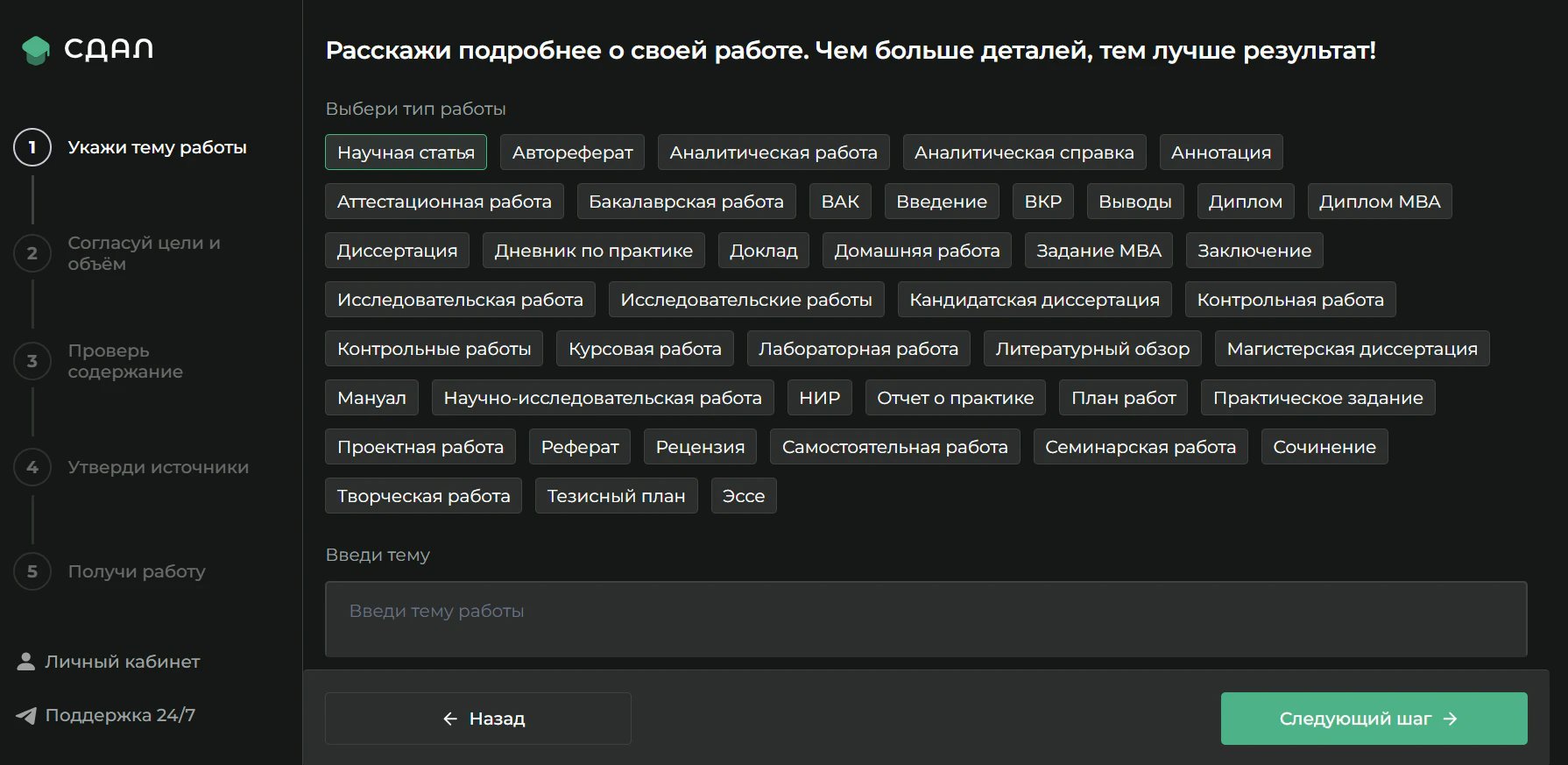Select the НИР chip
This screenshot has height=765, width=1568.
819,398
